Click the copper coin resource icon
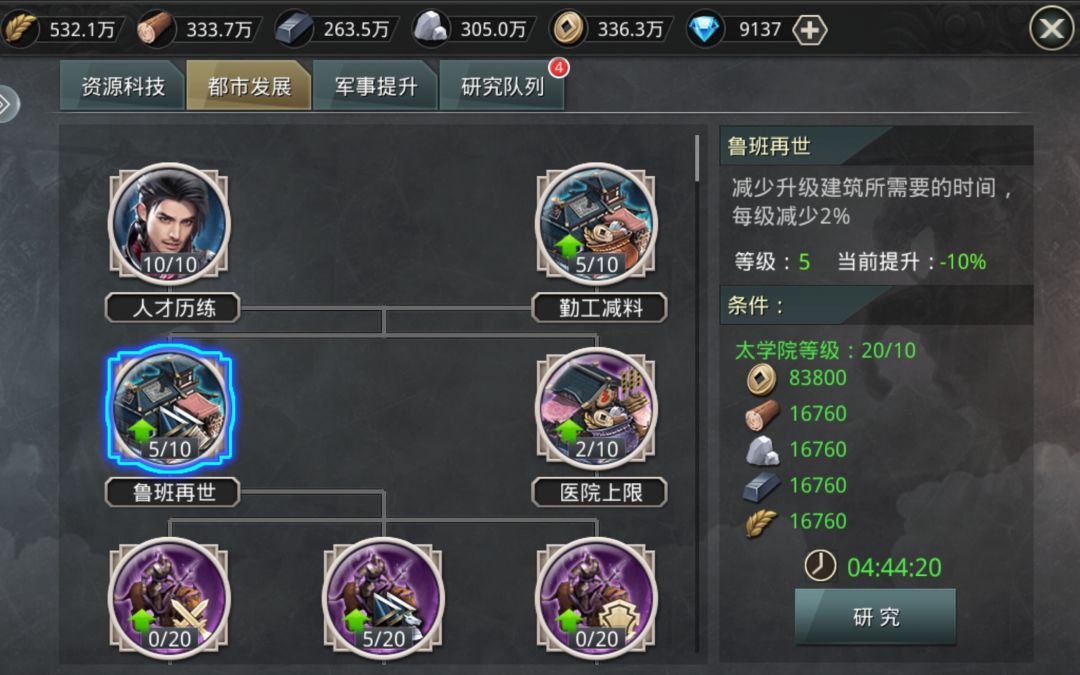Screen dimensions: 1080x675 click(x=568, y=29)
